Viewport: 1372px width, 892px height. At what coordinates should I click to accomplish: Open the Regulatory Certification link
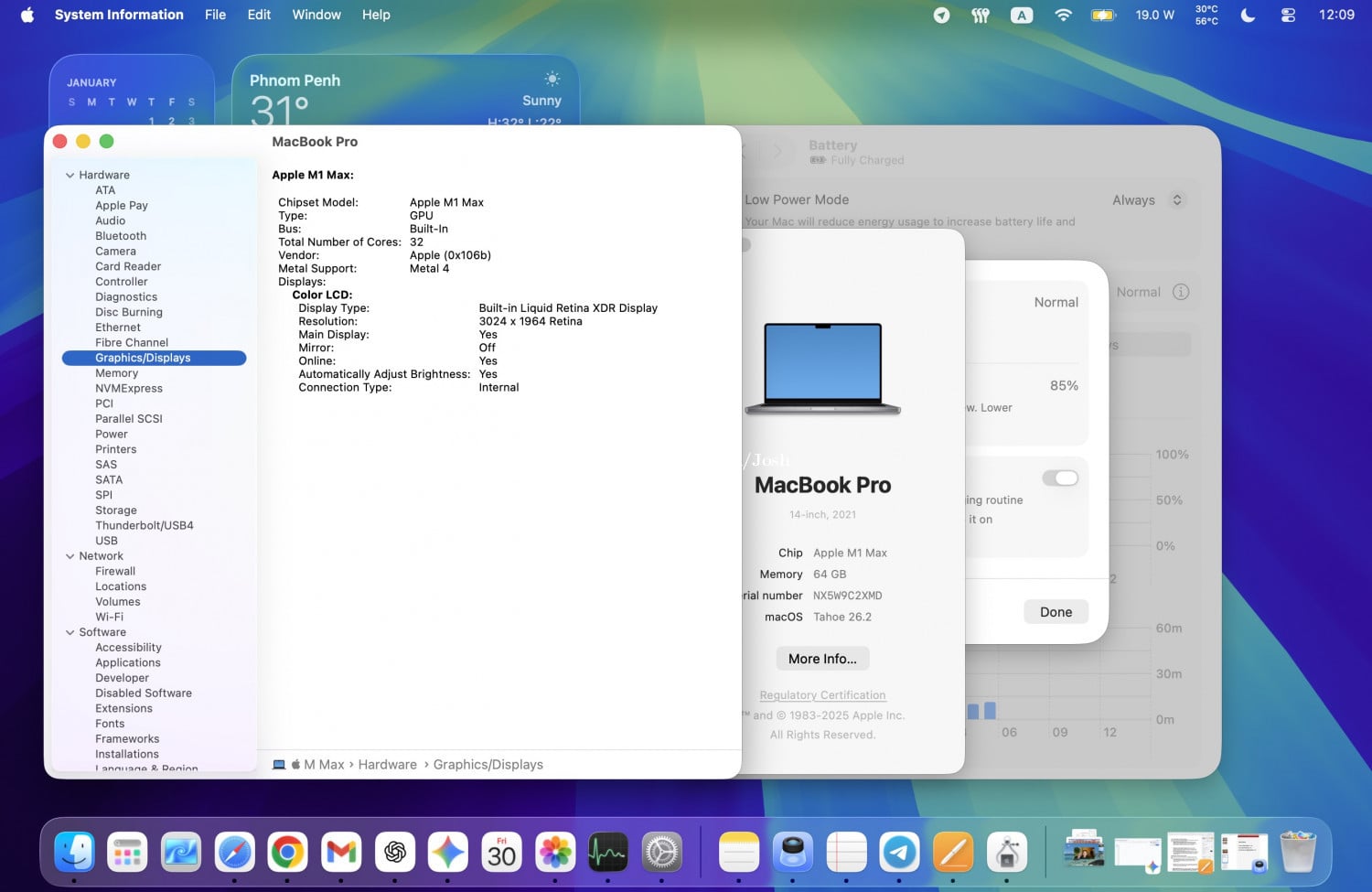click(x=822, y=695)
